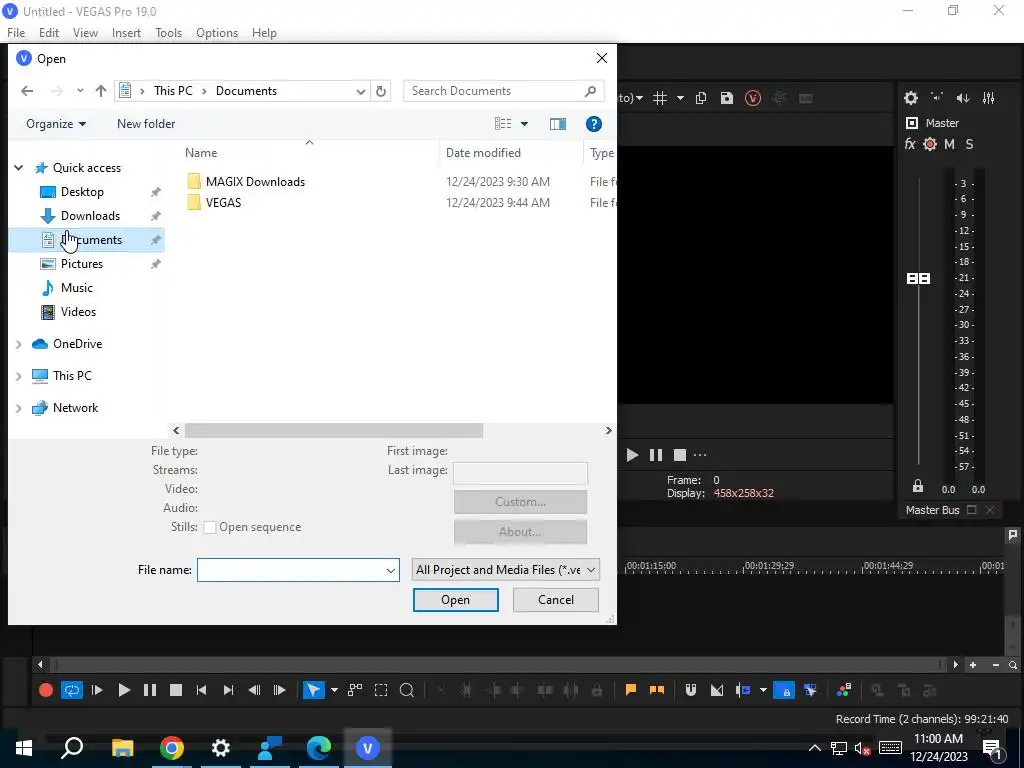Open the edit tool dropdown arrow
This screenshot has width=1024, height=768.
[334, 690]
